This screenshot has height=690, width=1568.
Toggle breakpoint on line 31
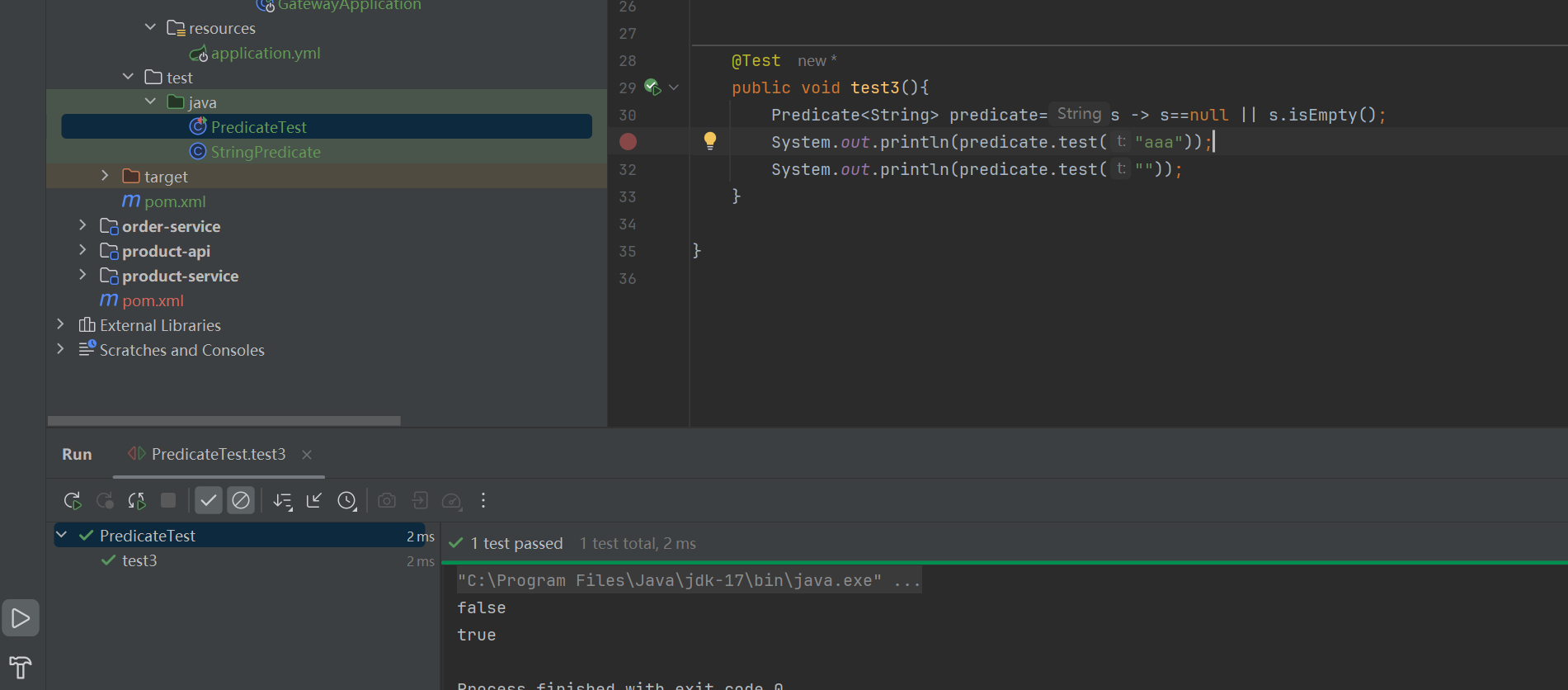point(628,142)
